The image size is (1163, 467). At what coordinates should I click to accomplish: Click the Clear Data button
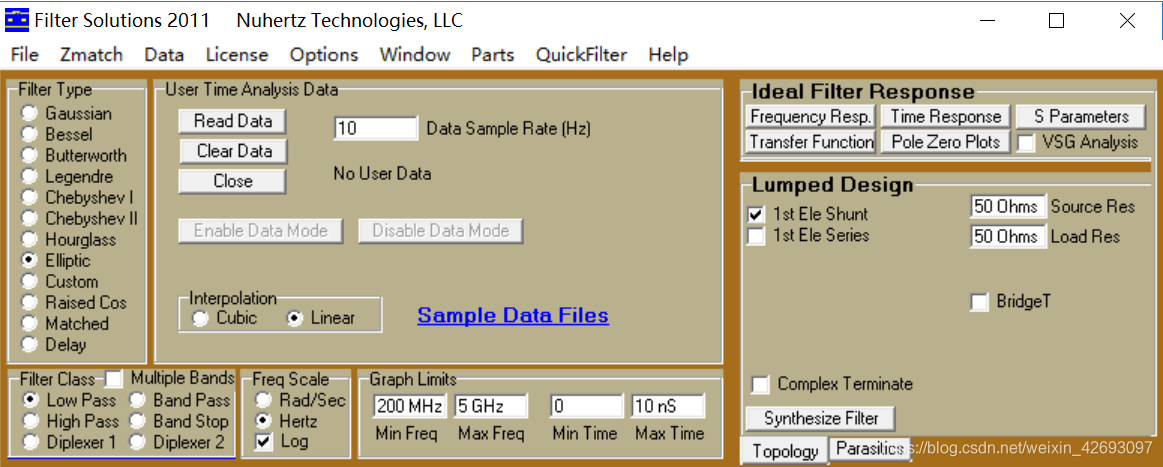pos(233,151)
